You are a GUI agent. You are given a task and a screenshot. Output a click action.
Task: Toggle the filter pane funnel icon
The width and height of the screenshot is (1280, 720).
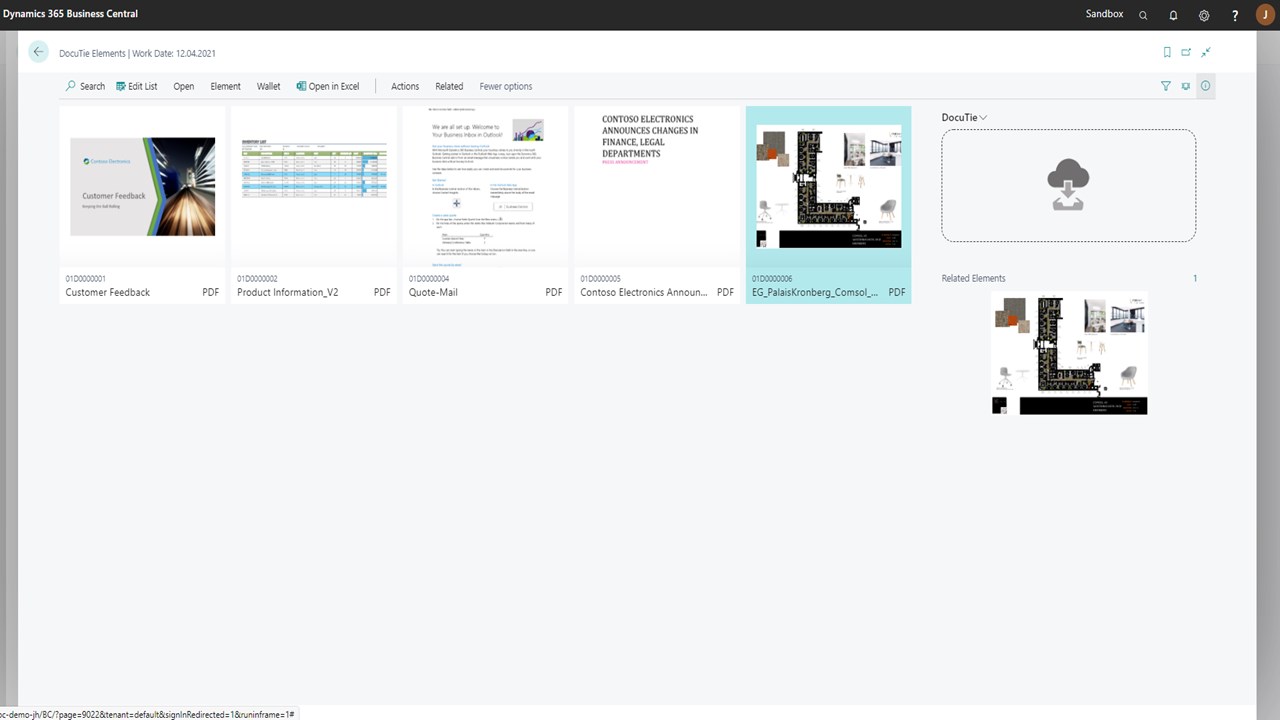(x=1165, y=86)
